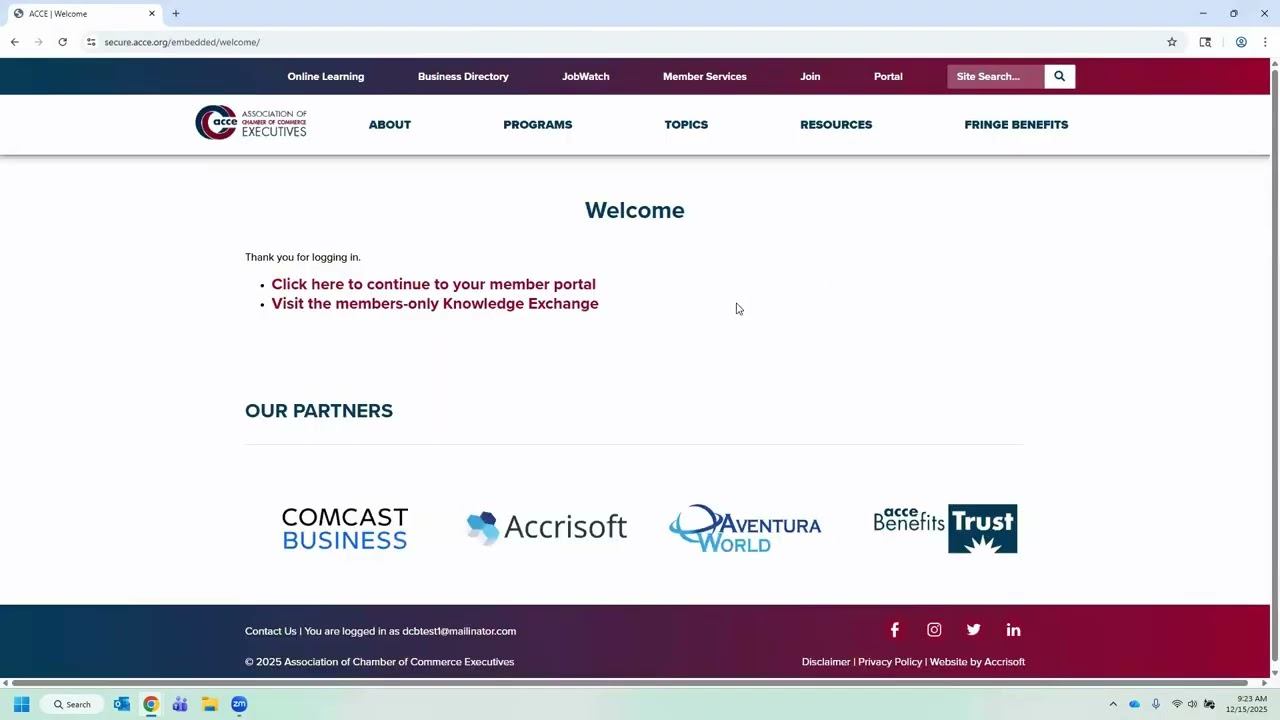Open the Aventura World partner logo
Screen dimensions: 1280x720
[745, 528]
